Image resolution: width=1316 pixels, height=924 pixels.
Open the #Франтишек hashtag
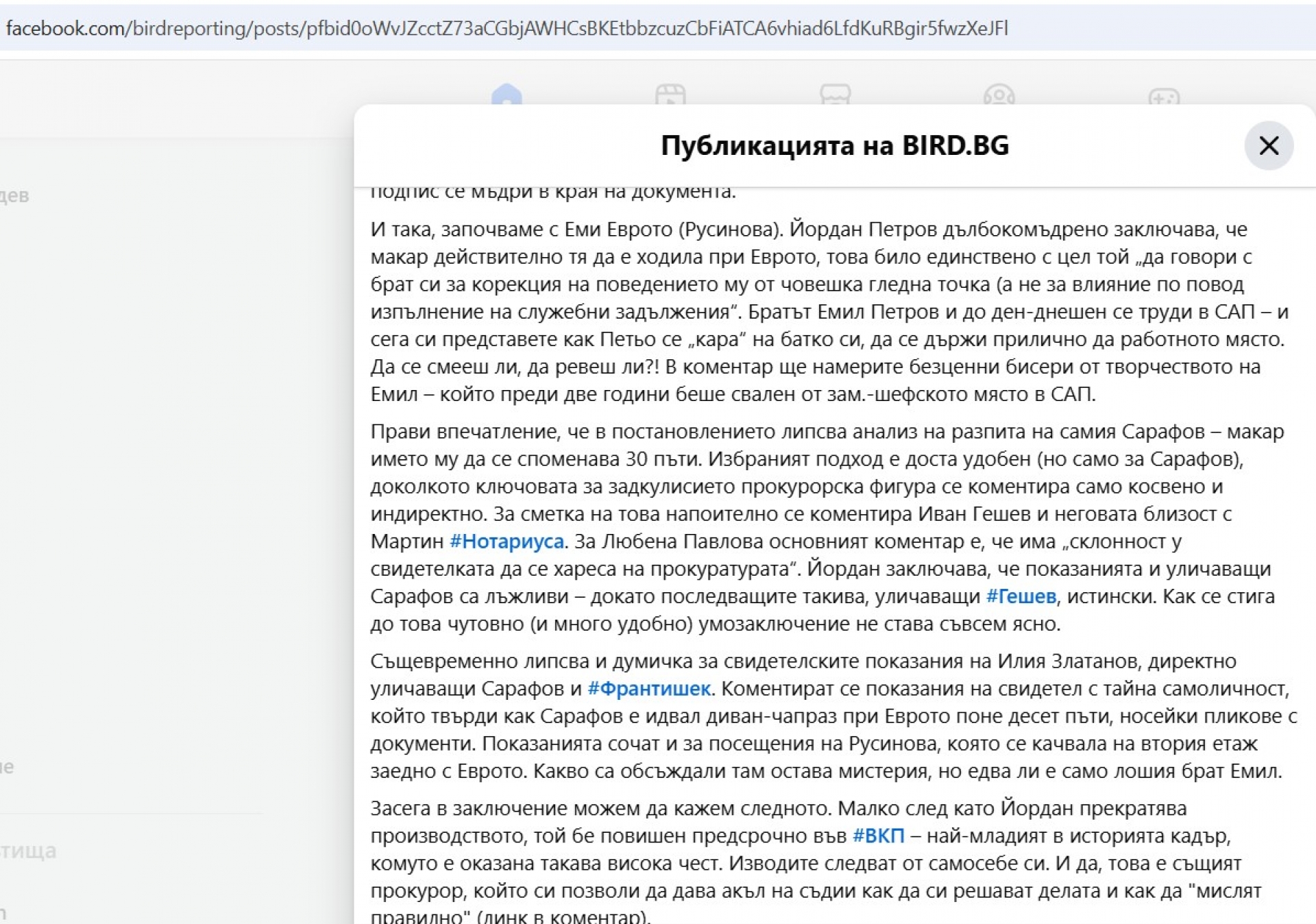pyautogui.click(x=648, y=688)
